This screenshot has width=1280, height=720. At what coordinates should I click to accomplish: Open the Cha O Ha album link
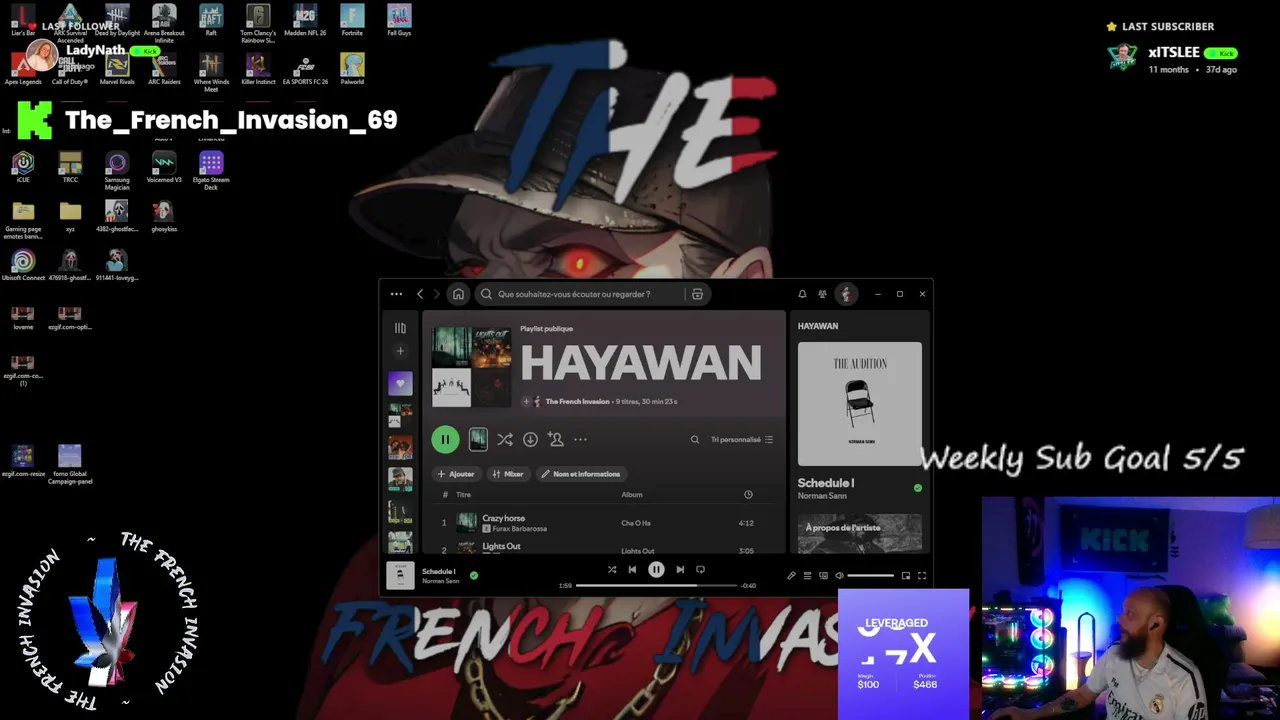[636, 523]
